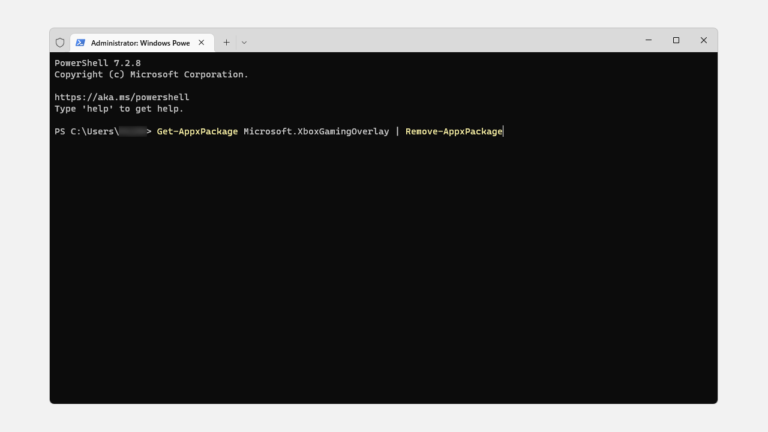
Task: Click the Copyright Microsoft Corporation line
Action: [151, 74]
